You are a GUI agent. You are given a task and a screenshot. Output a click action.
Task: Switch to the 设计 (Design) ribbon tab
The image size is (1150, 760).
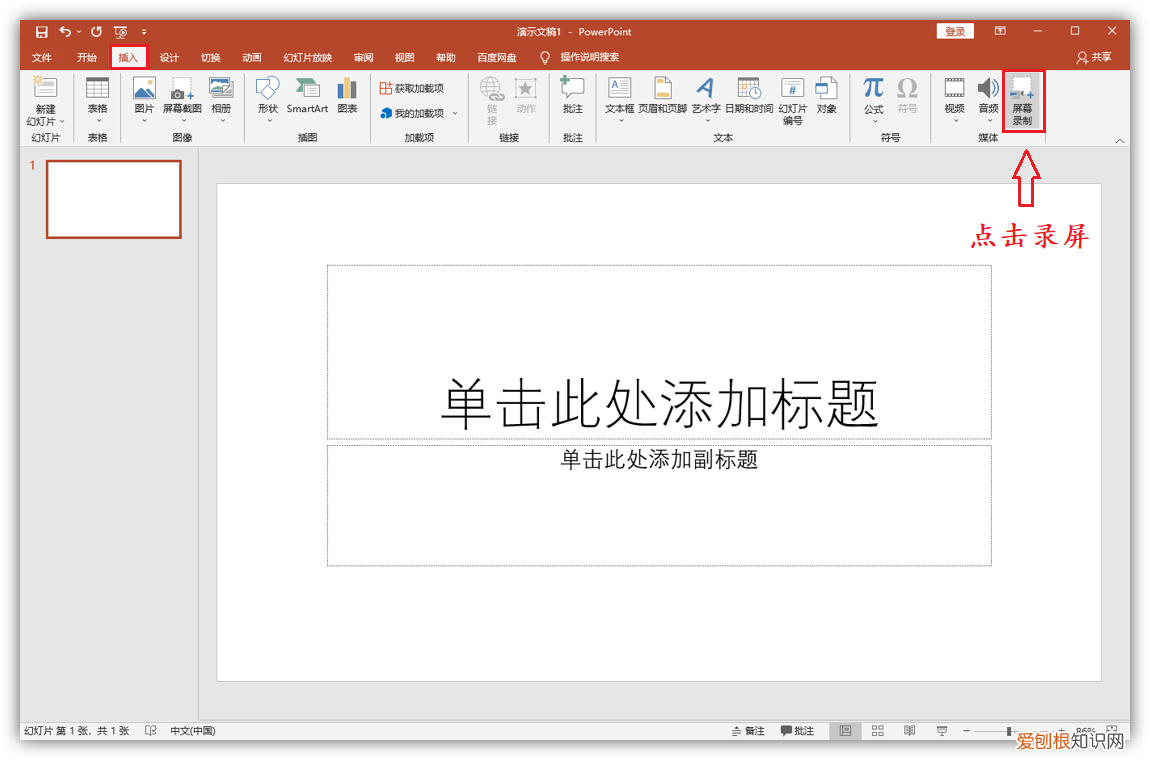point(168,57)
